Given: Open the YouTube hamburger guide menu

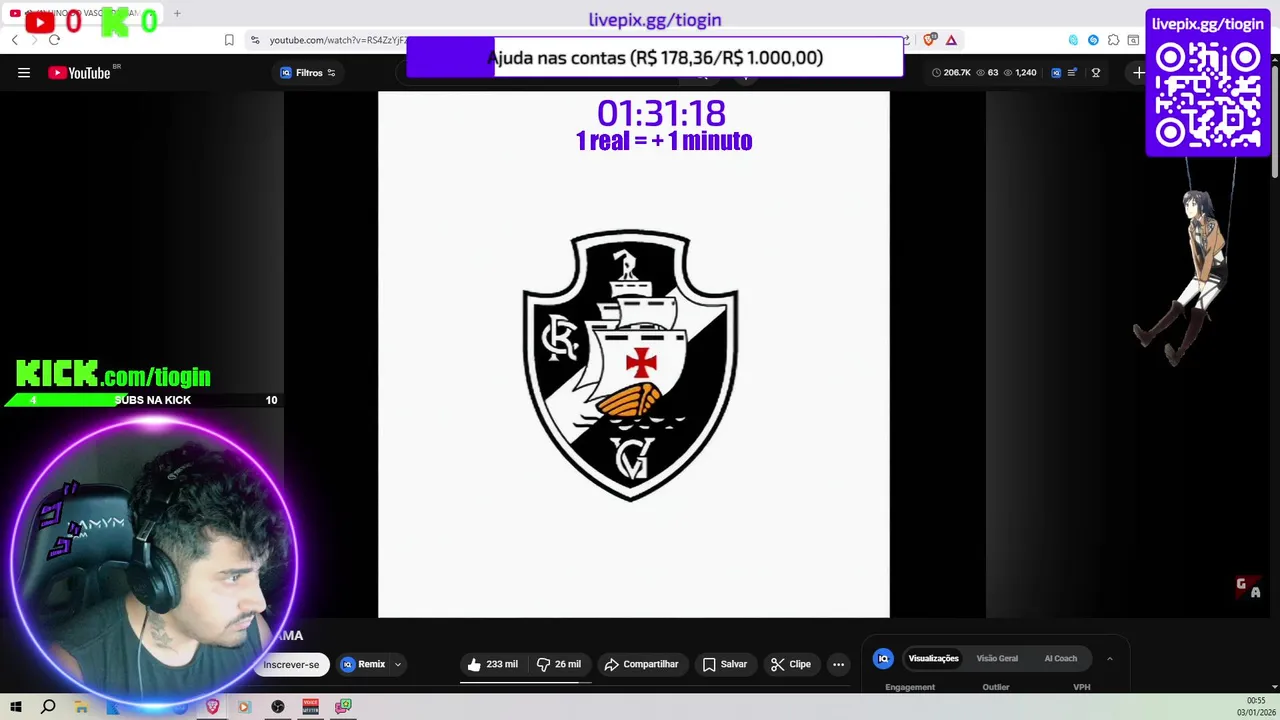Looking at the screenshot, I should [24, 73].
